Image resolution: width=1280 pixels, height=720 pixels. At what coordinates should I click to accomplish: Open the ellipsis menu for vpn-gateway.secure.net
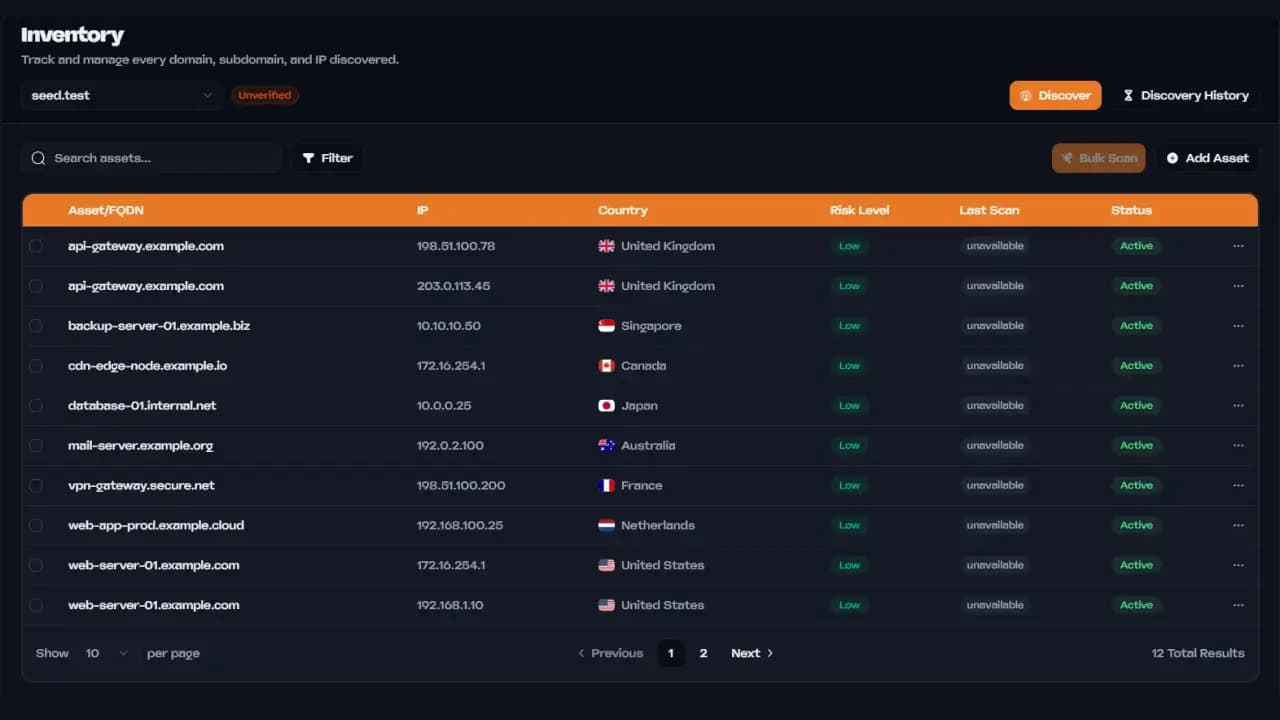pyautogui.click(x=1238, y=486)
